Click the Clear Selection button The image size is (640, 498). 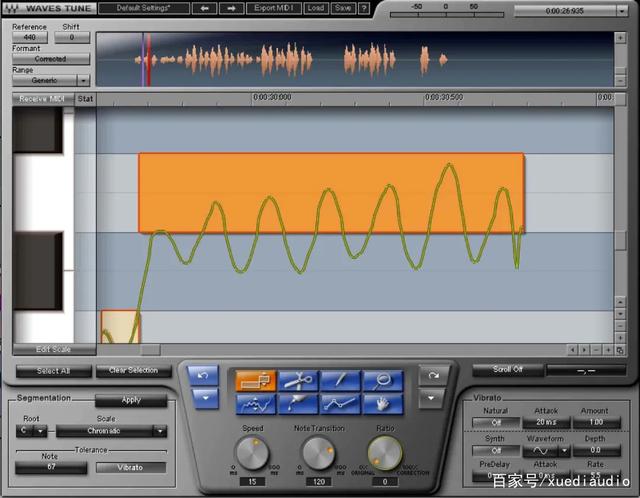[x=133, y=370]
